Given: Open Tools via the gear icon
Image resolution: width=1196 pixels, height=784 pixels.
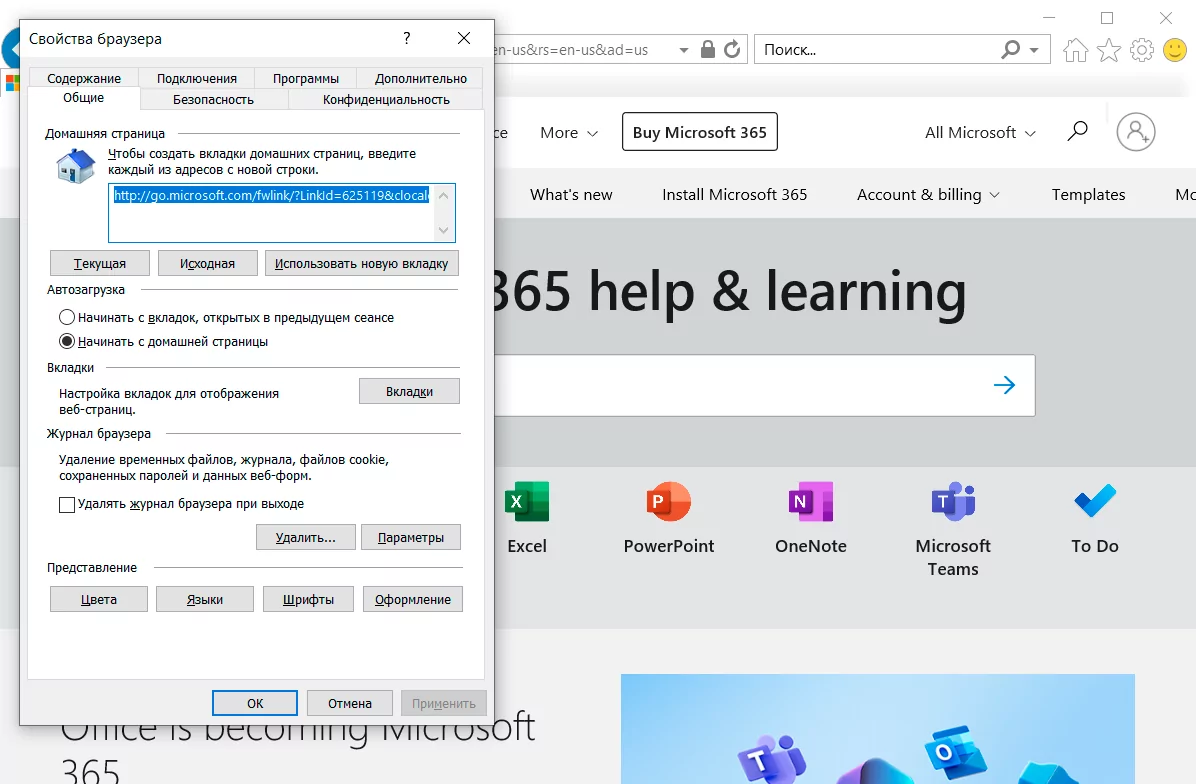Looking at the screenshot, I should coord(1142,50).
